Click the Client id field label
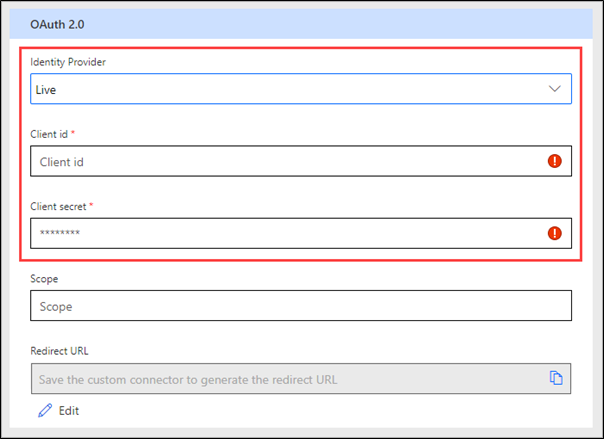 click(49, 134)
